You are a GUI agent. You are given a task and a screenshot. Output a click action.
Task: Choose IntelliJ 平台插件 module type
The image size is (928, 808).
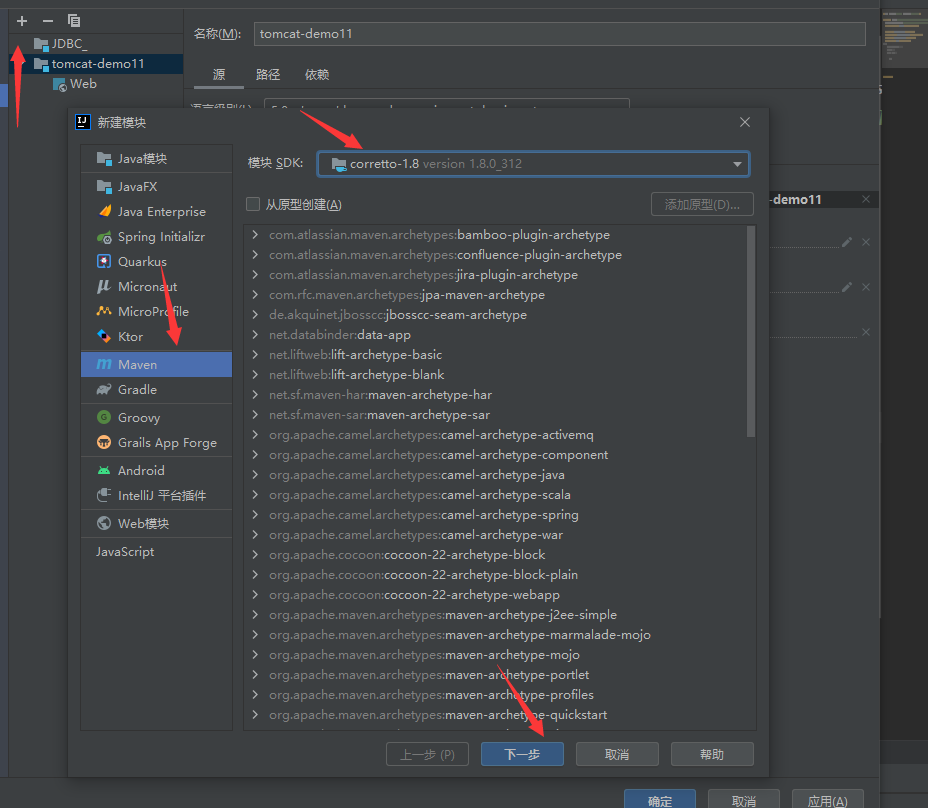click(x=156, y=495)
